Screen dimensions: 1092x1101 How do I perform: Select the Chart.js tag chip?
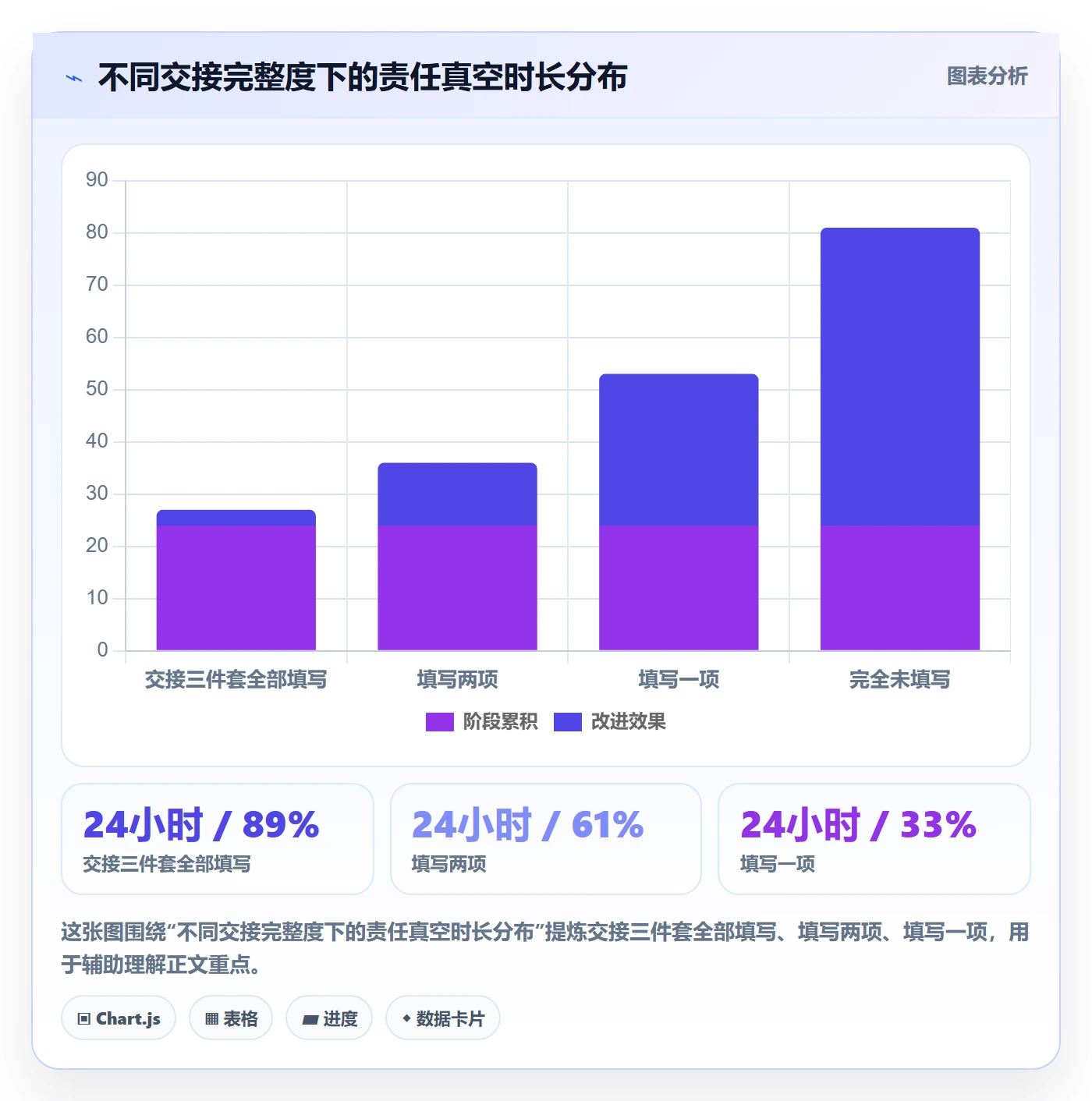pyautogui.click(x=119, y=1018)
